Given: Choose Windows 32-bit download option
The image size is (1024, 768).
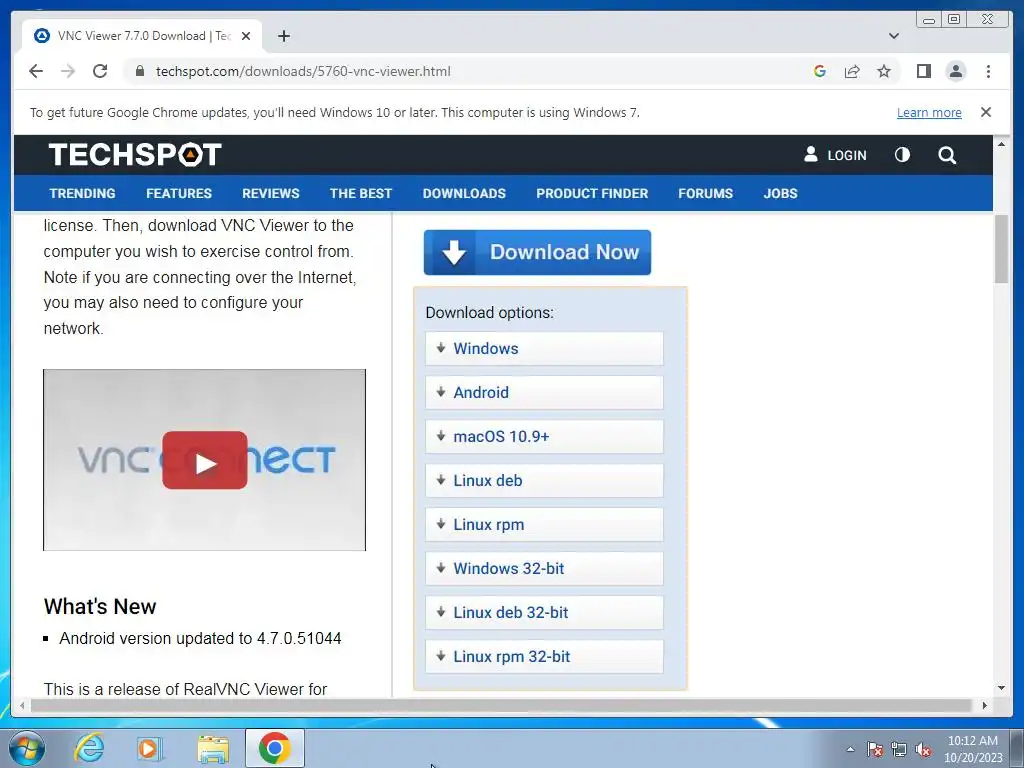Looking at the screenshot, I should 544,568.
